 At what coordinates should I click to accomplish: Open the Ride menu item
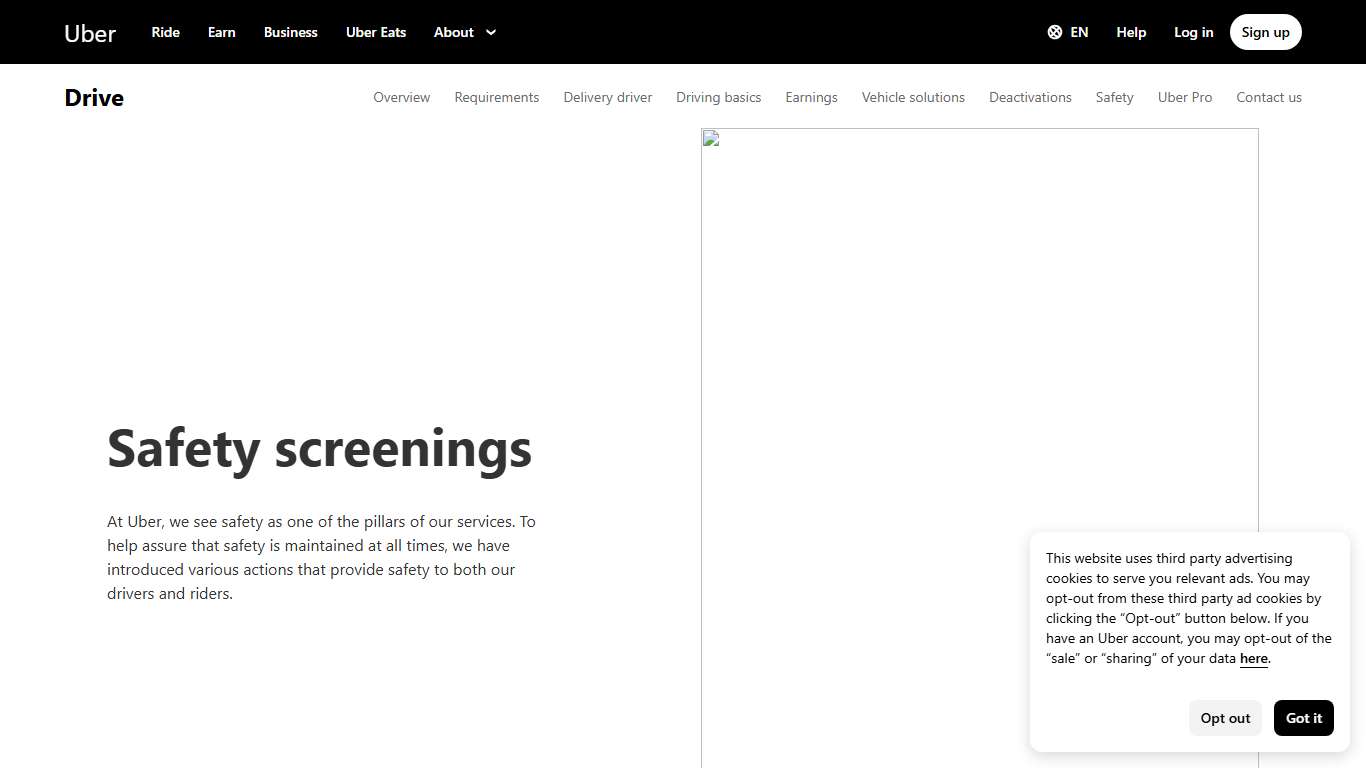coord(165,32)
